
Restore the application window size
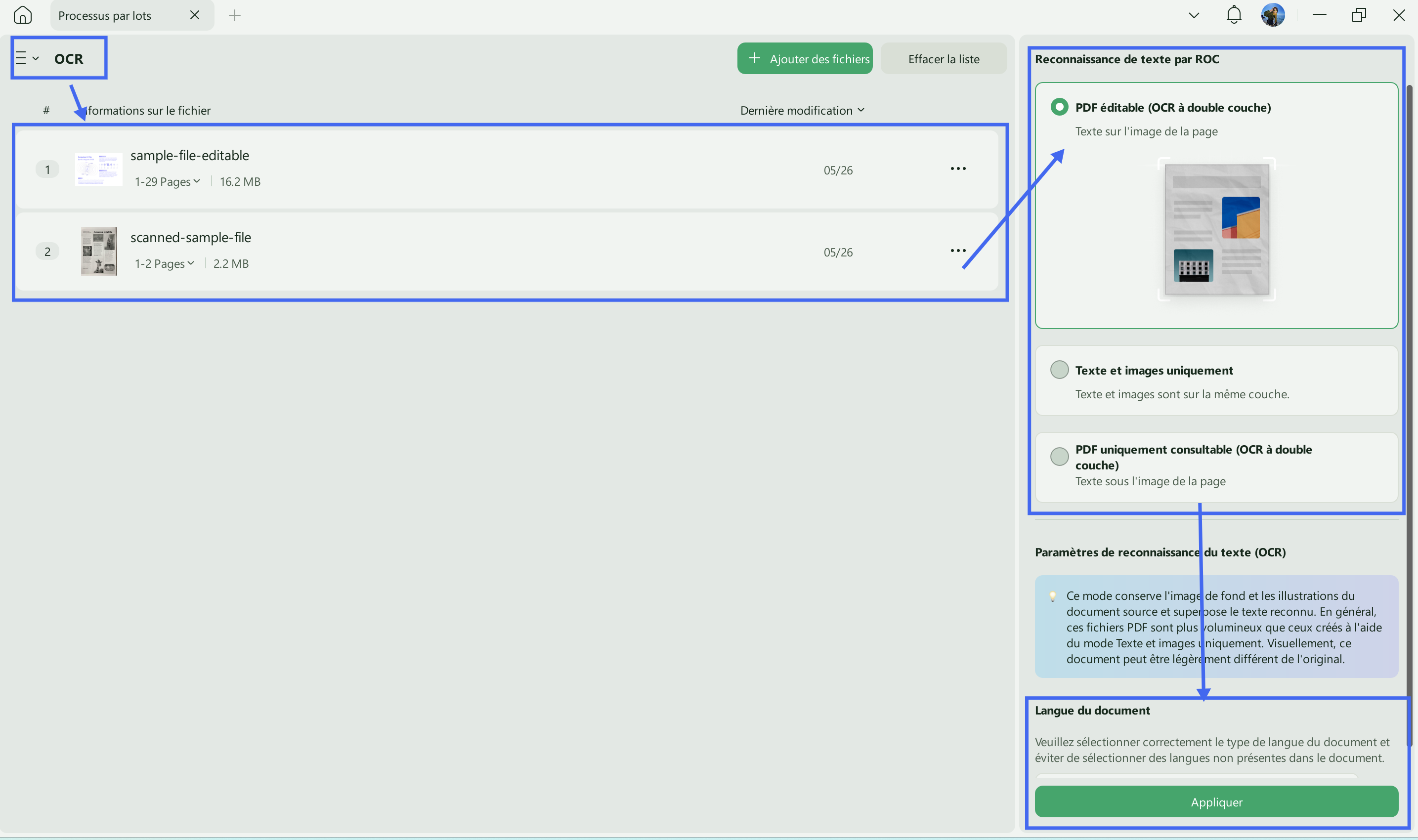coord(1359,15)
